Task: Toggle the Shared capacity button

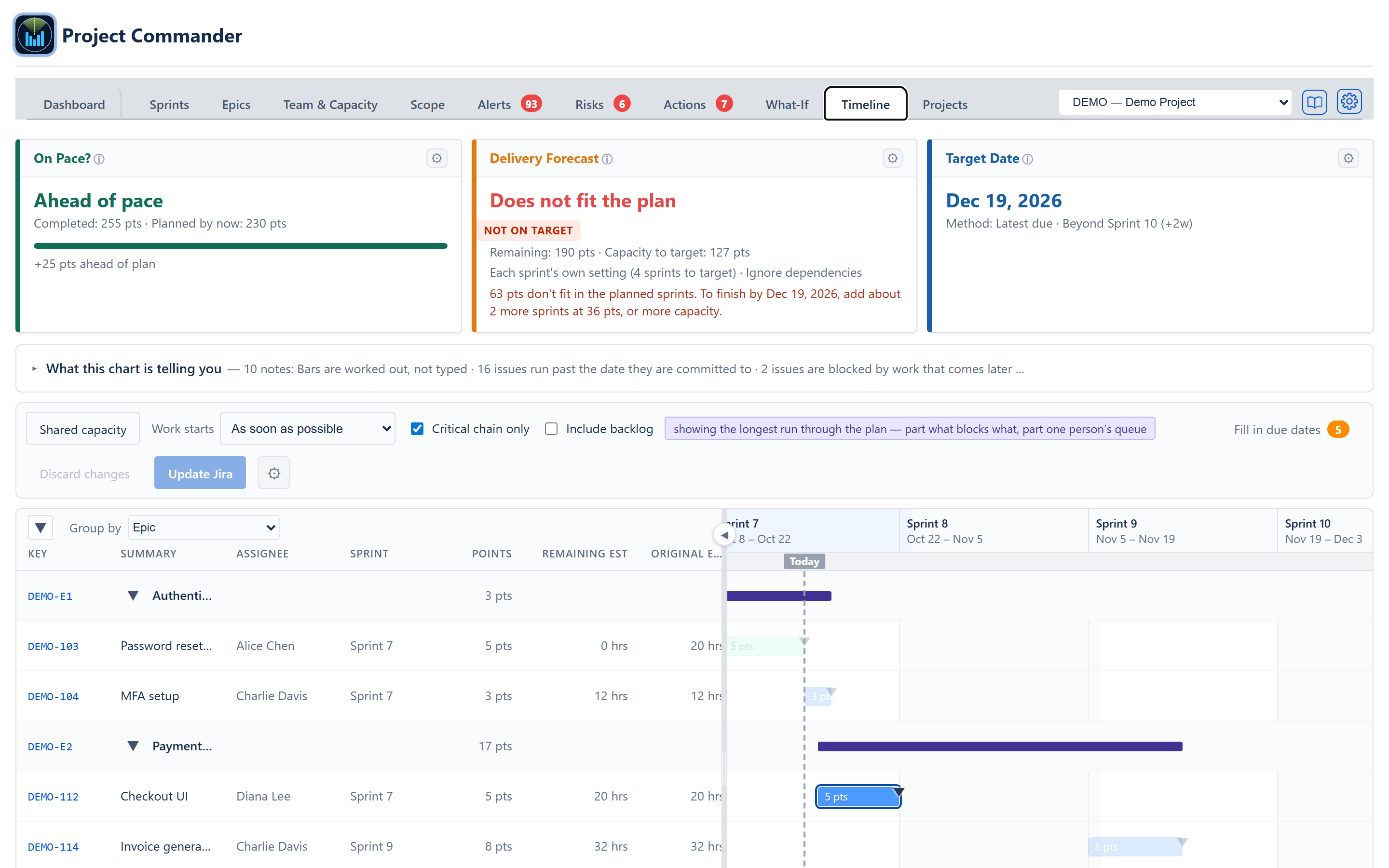Action: click(82, 429)
